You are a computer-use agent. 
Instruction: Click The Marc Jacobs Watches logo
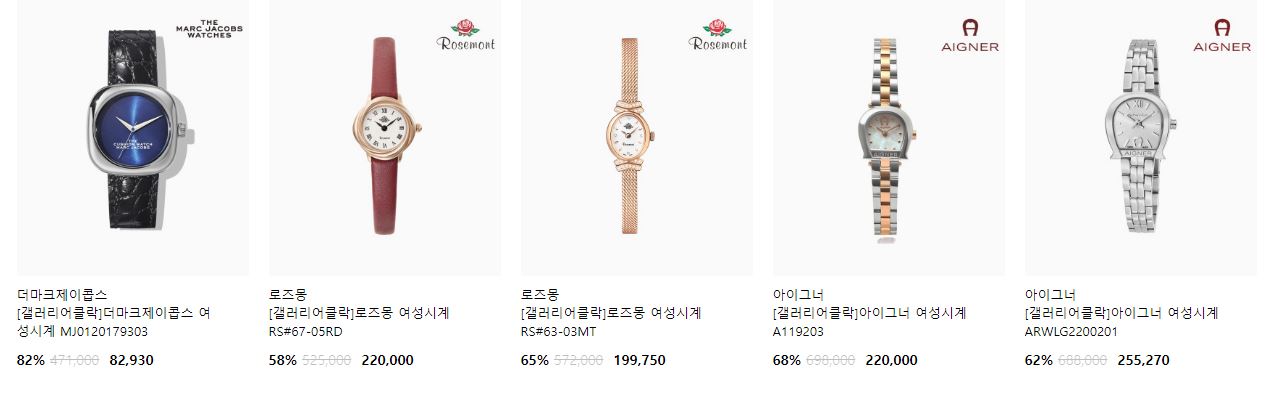[x=209, y=29]
